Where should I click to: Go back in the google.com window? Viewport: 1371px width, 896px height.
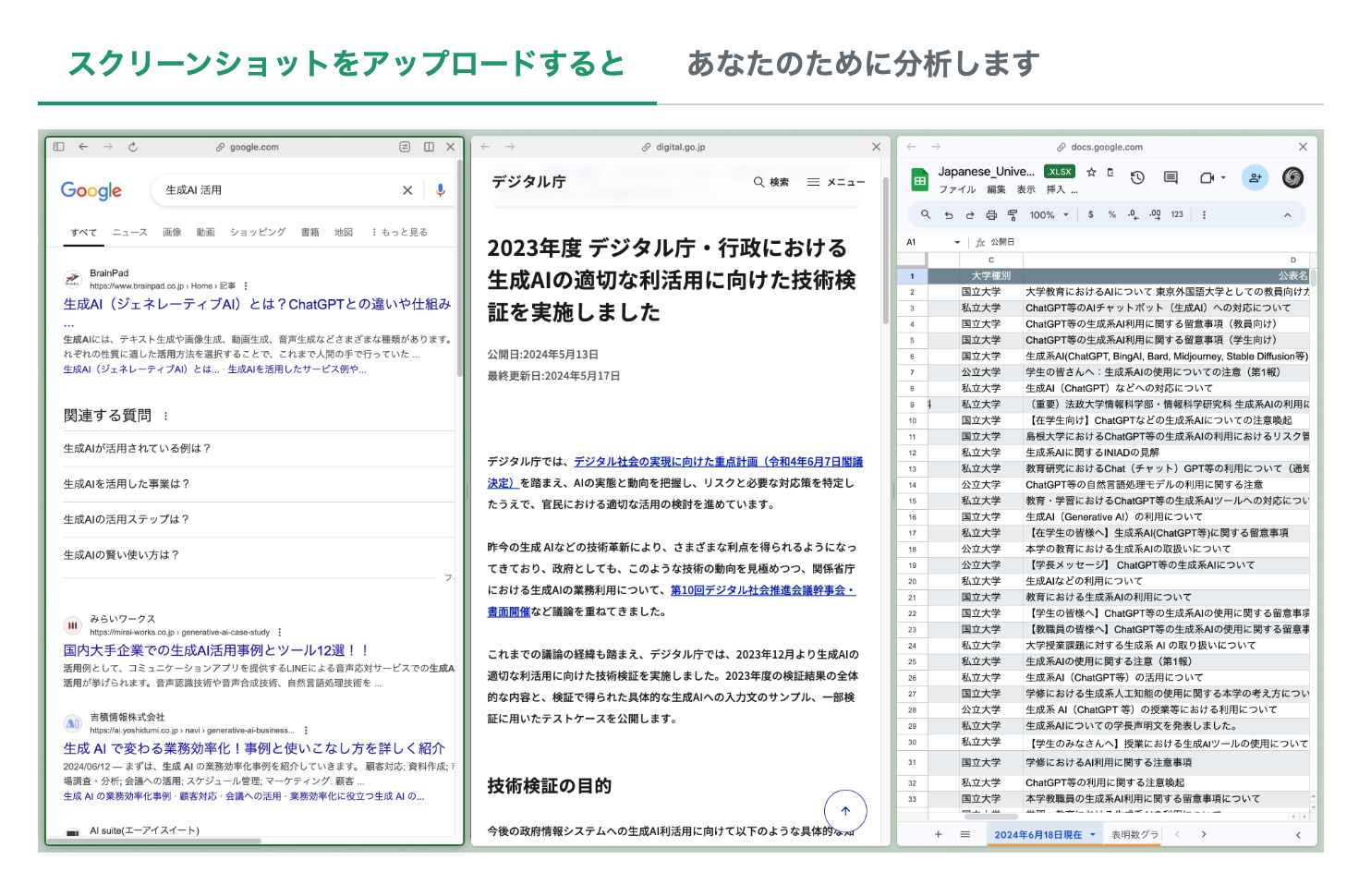tap(83, 147)
